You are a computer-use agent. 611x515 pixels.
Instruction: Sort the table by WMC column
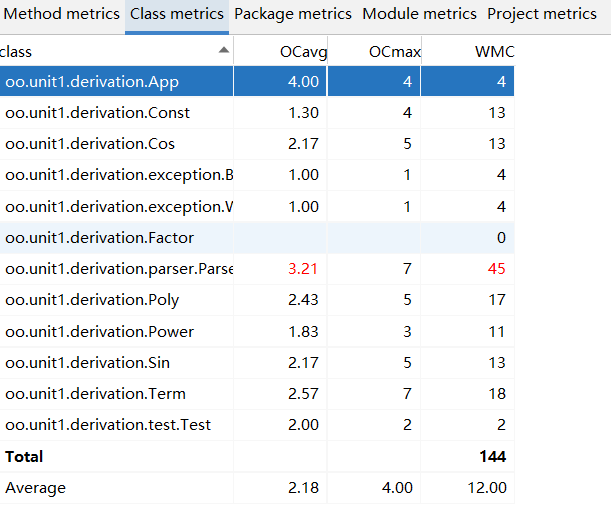click(x=489, y=51)
